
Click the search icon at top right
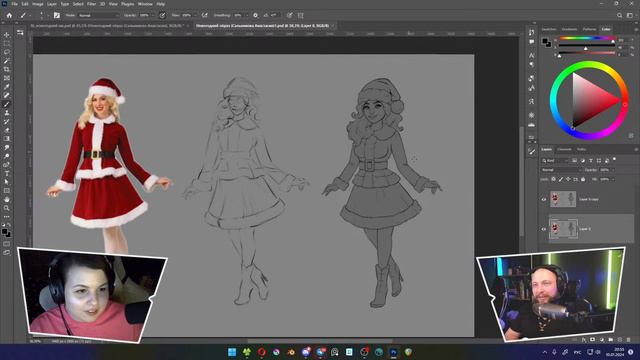(620, 15)
